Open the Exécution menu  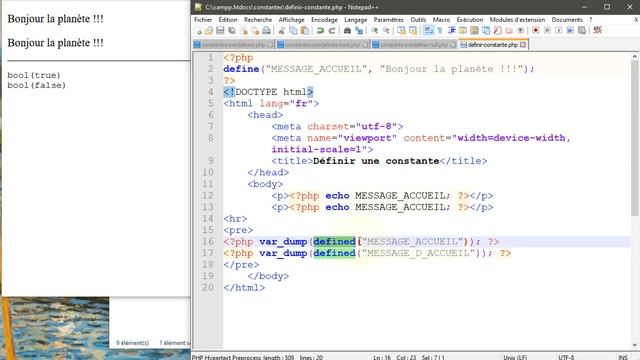470,20
